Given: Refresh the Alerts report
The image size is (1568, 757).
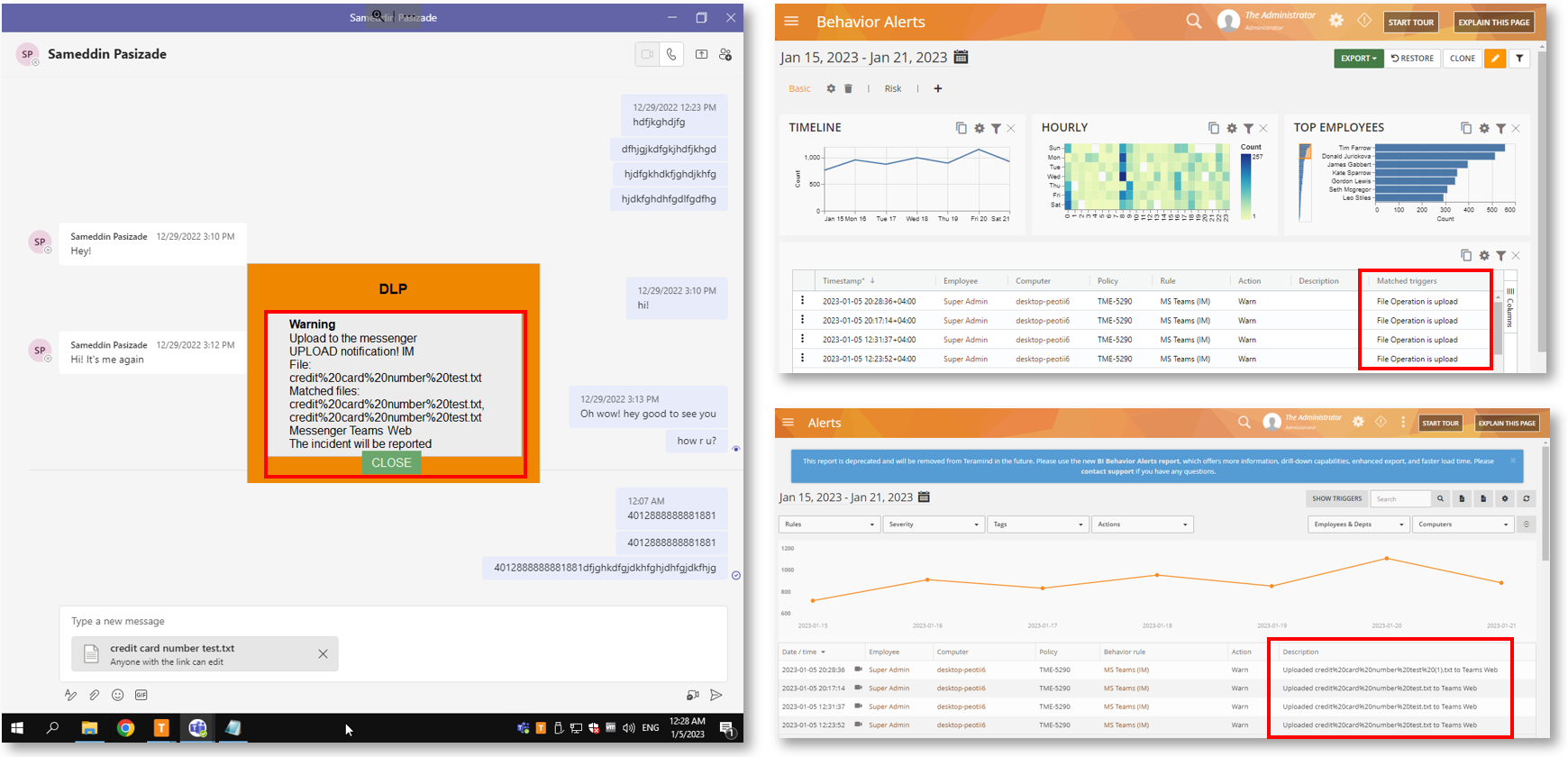Looking at the screenshot, I should click(1526, 498).
